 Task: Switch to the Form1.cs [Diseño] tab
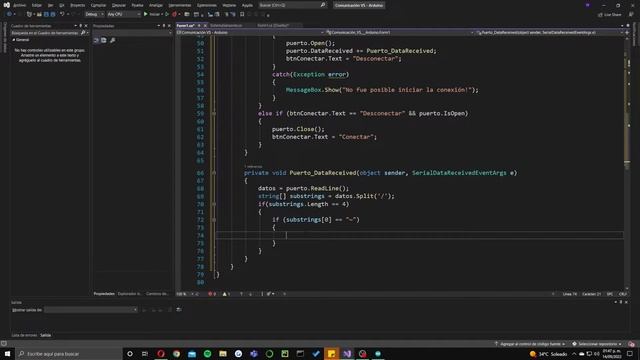pyautogui.click(x=273, y=25)
